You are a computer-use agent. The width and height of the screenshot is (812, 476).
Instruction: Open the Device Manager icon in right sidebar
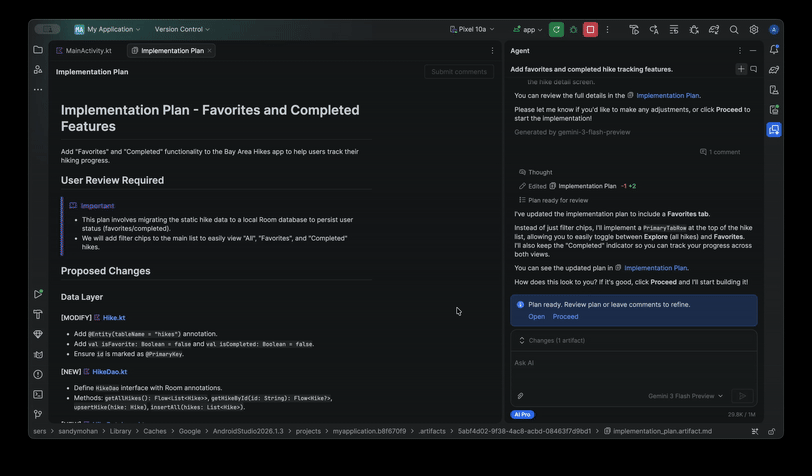pos(774,90)
